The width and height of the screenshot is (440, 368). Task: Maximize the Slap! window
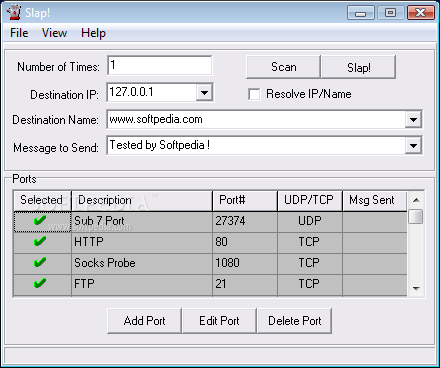coord(390,13)
